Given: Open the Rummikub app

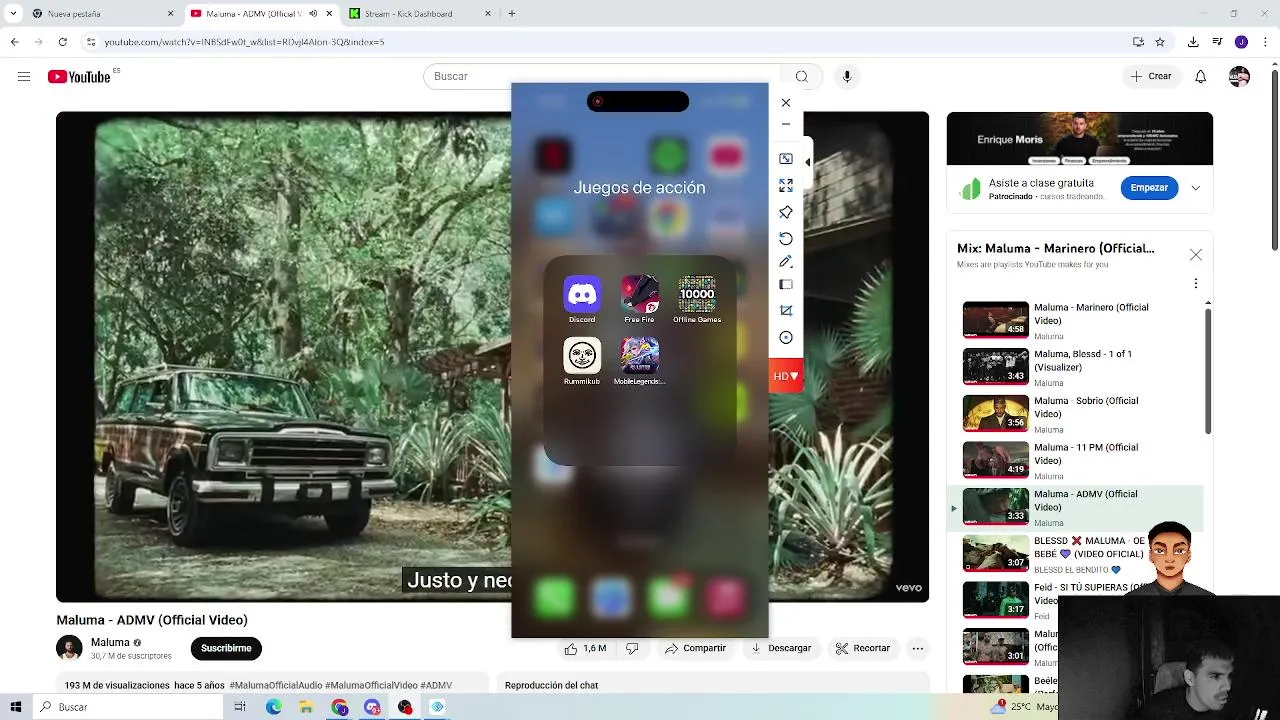Looking at the screenshot, I should pos(582,356).
